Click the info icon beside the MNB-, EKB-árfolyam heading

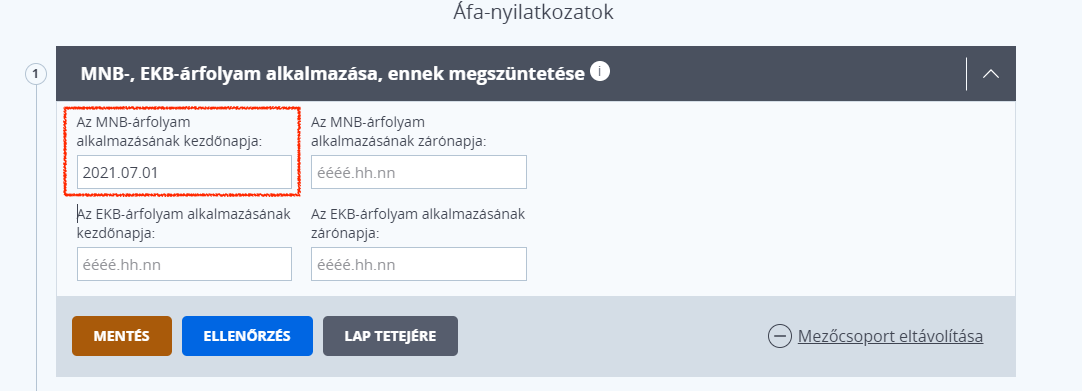[x=600, y=72]
